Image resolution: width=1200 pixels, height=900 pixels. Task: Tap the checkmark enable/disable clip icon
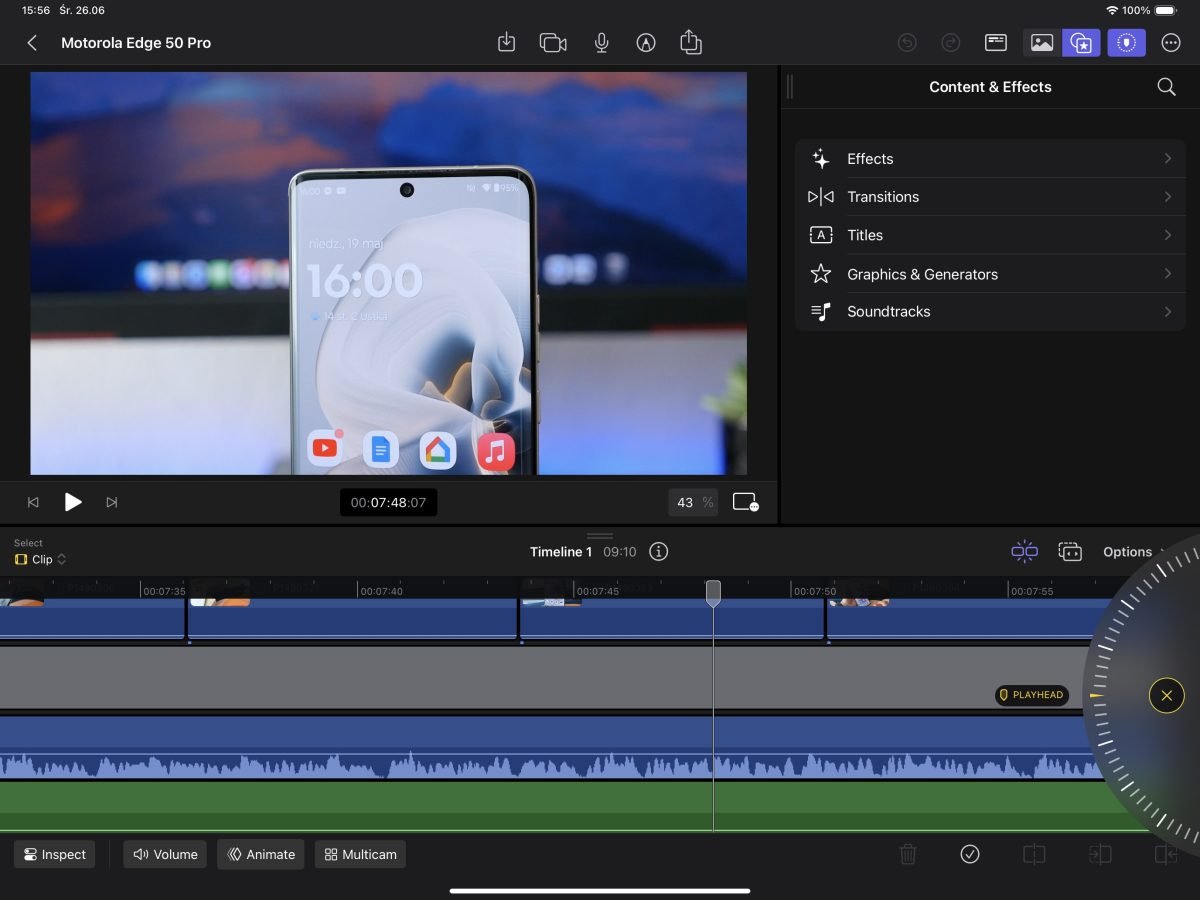point(970,854)
